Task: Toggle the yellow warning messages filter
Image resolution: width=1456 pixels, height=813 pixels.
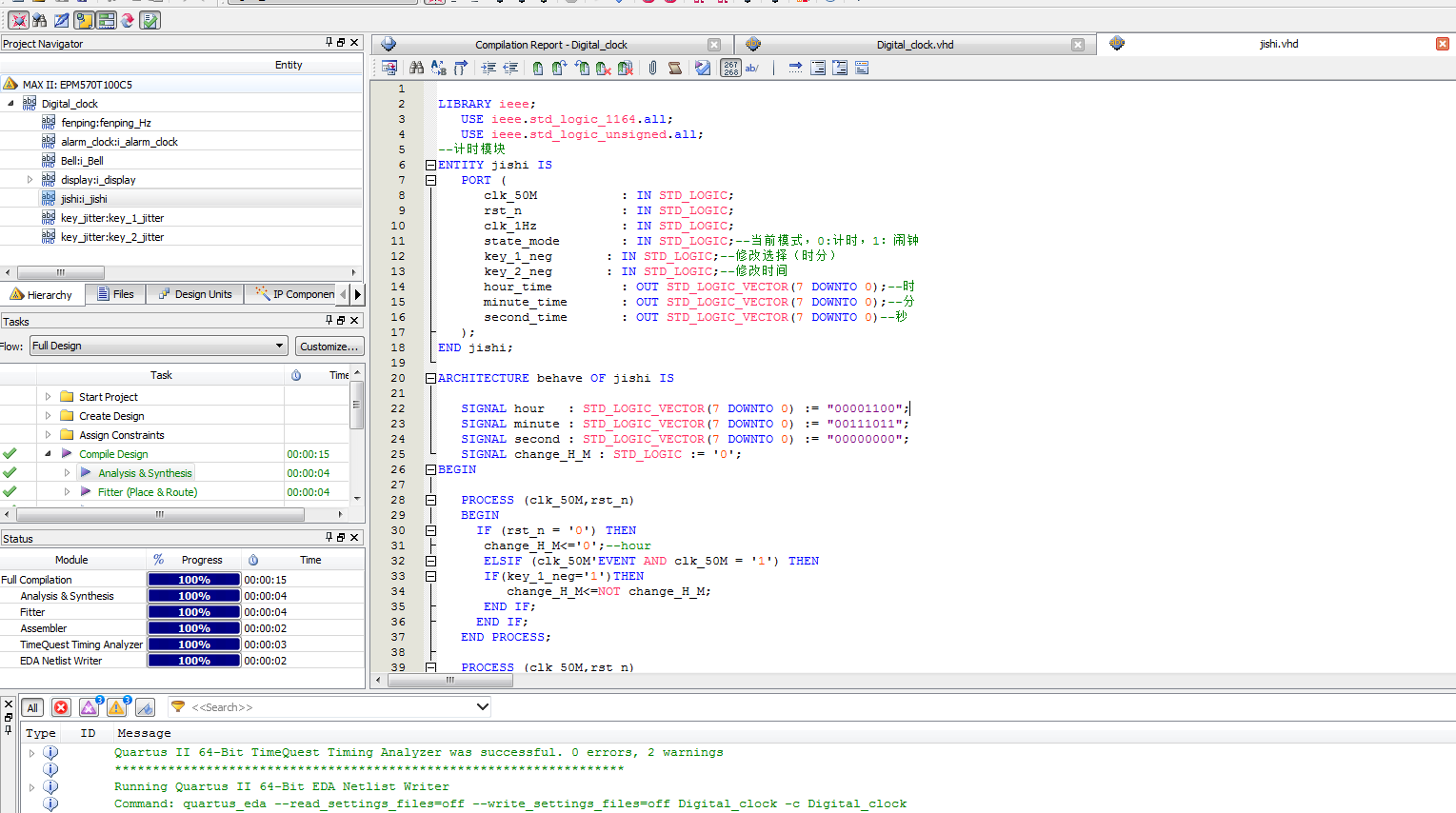Action: [116, 707]
